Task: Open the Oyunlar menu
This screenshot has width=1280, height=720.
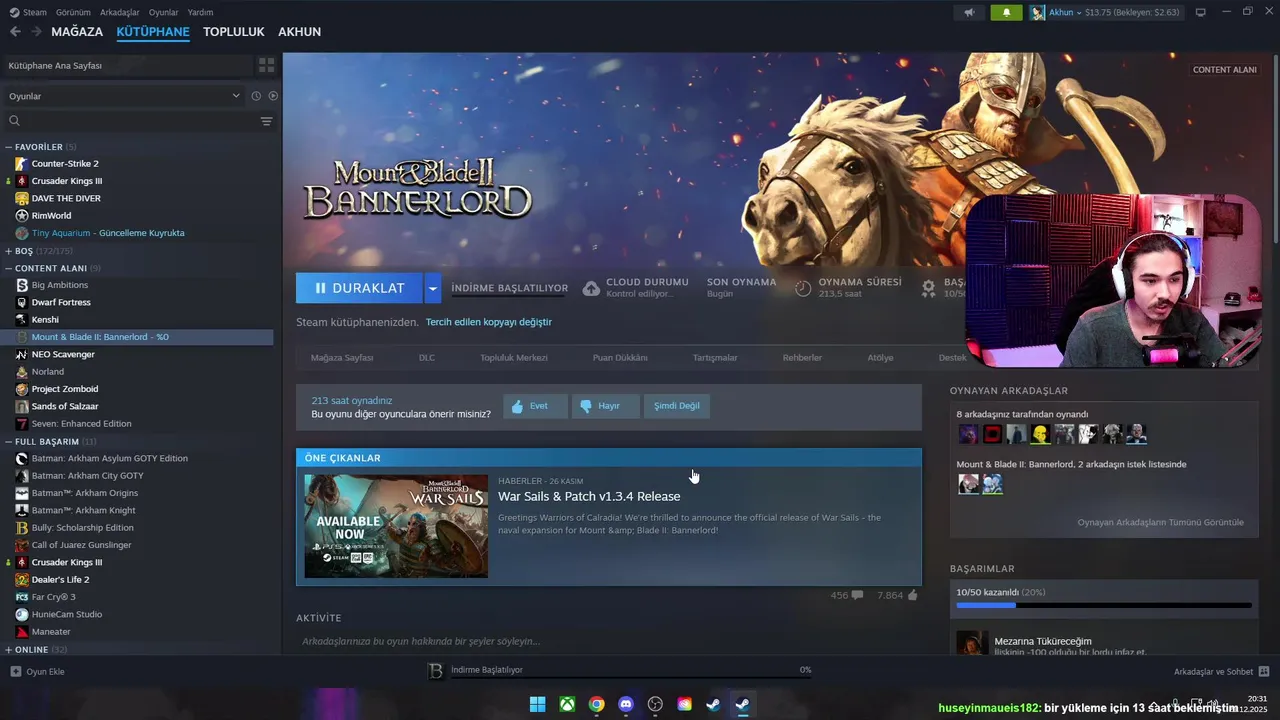Action: click(163, 12)
